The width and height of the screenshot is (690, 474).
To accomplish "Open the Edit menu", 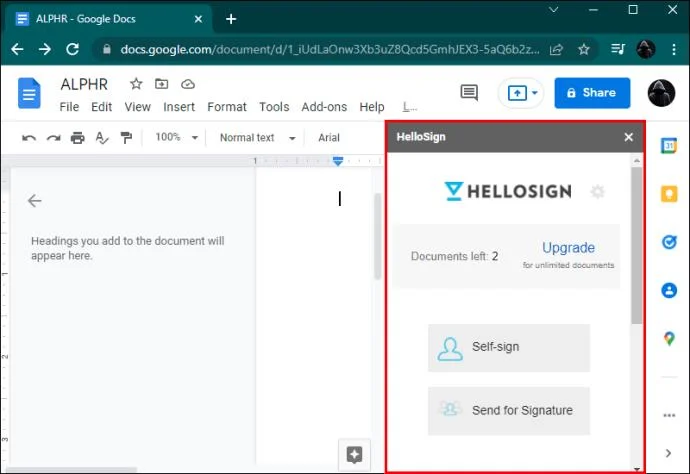I will click(x=102, y=107).
